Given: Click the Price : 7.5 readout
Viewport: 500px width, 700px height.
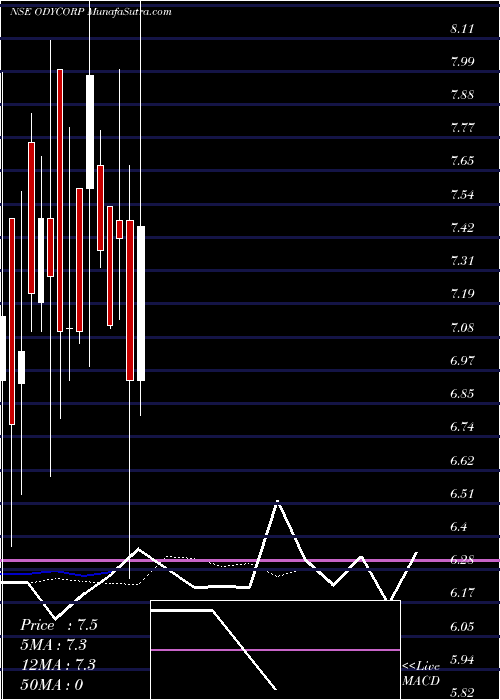Looking at the screenshot, I should click(x=59, y=625).
